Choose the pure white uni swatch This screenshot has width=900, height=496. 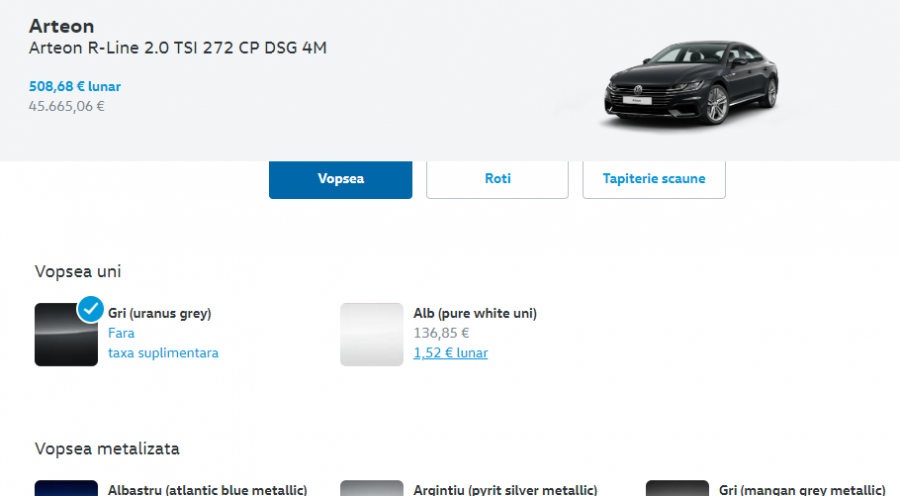371,335
